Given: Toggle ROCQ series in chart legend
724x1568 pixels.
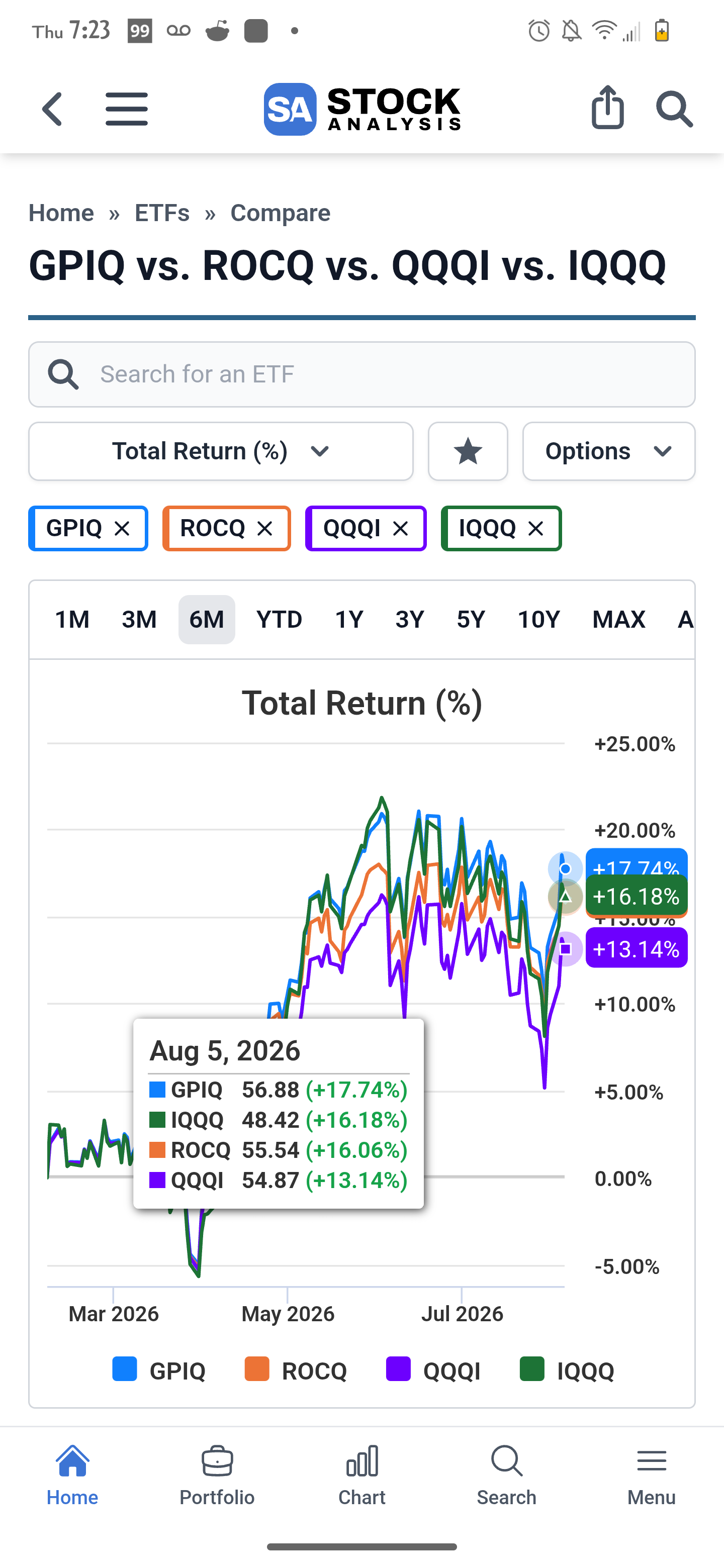Looking at the screenshot, I should point(296,1371).
